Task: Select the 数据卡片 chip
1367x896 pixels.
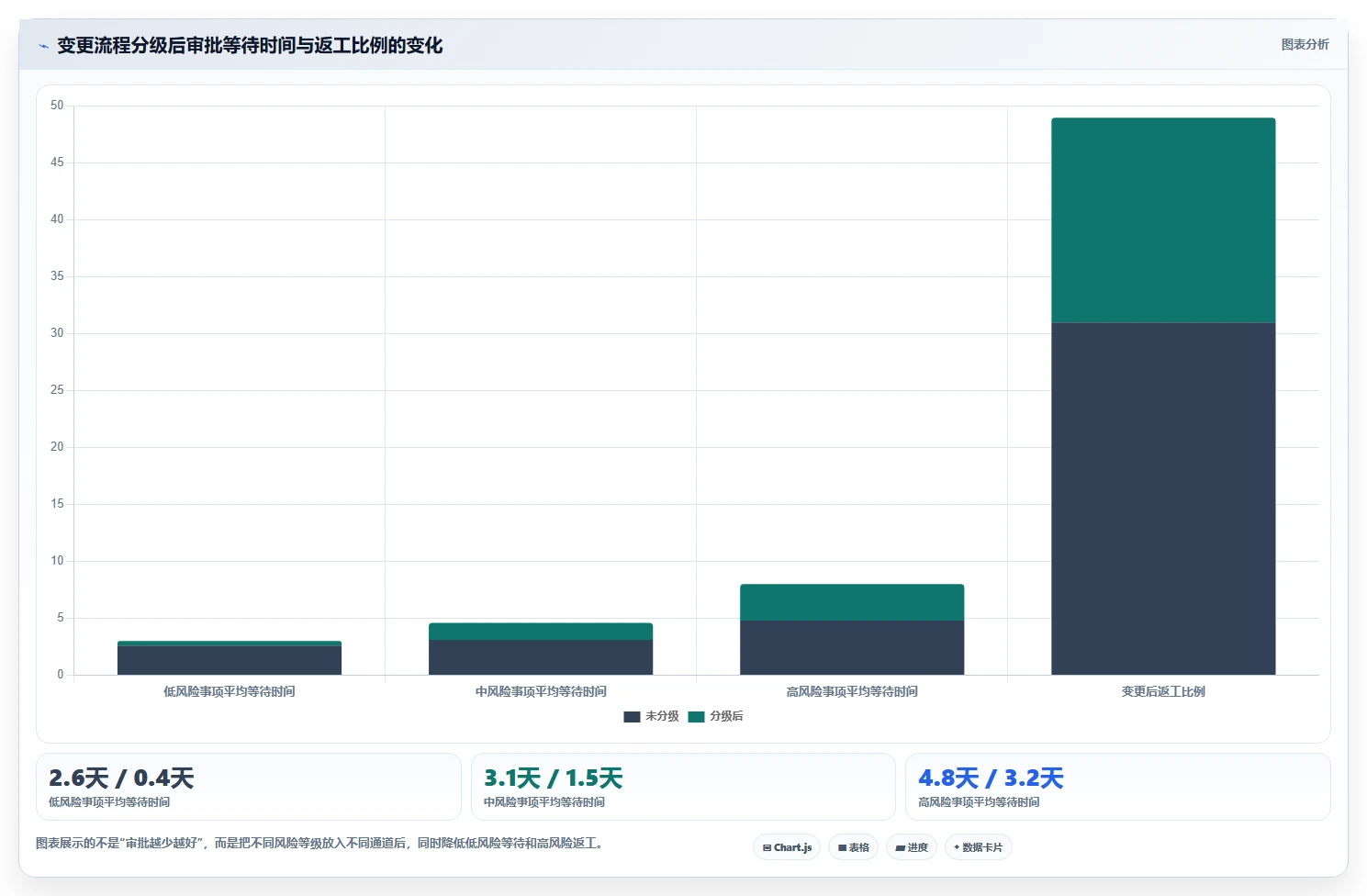Action: tap(978, 847)
